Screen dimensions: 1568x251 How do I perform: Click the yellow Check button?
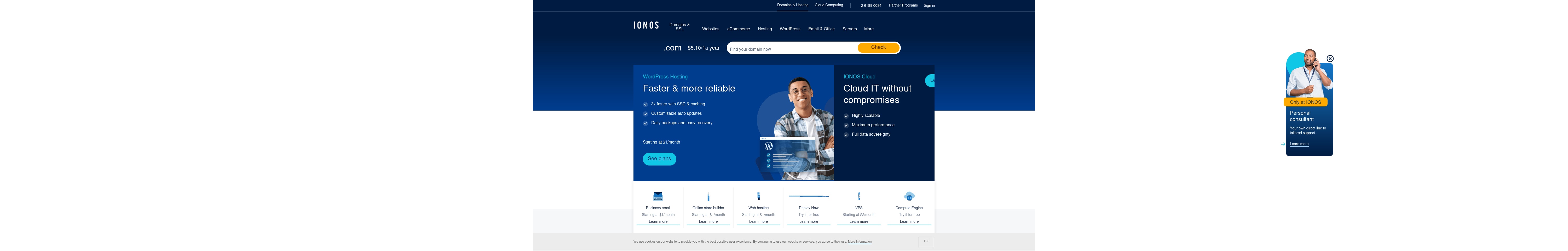[878, 48]
